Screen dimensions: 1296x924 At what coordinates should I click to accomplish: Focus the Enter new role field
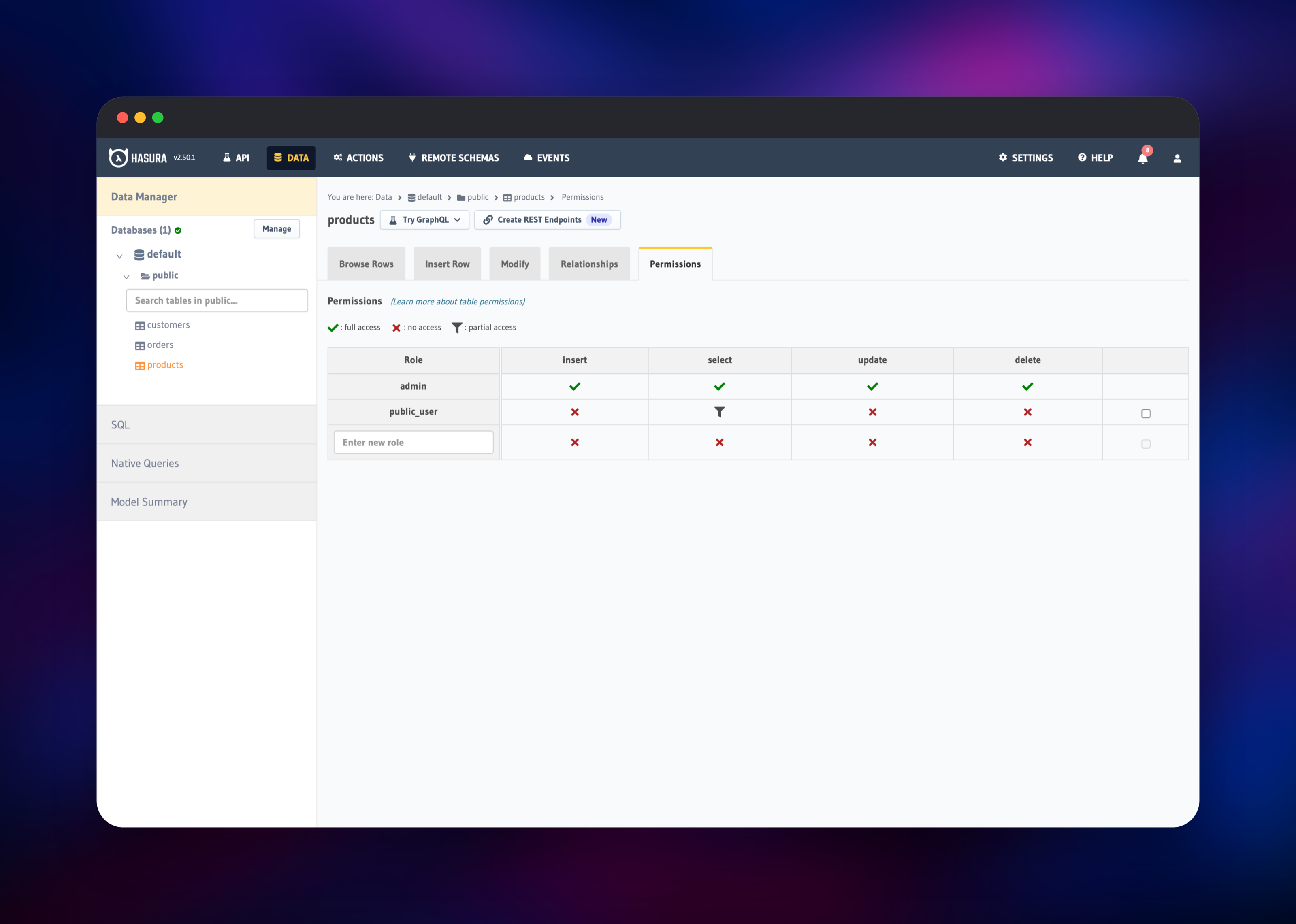413,442
